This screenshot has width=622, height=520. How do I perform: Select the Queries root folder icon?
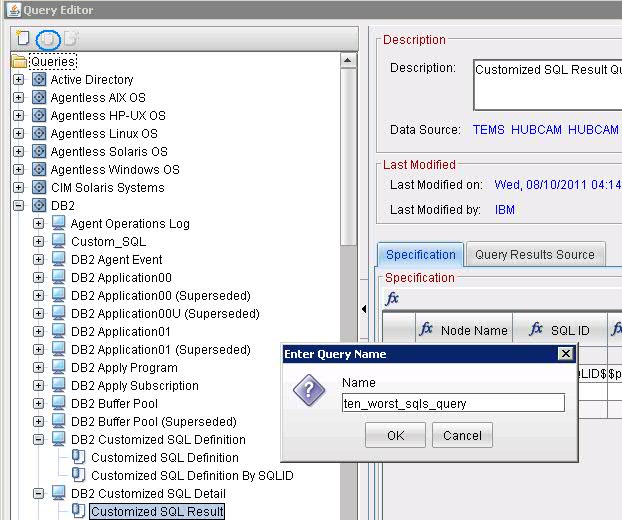(x=19, y=62)
